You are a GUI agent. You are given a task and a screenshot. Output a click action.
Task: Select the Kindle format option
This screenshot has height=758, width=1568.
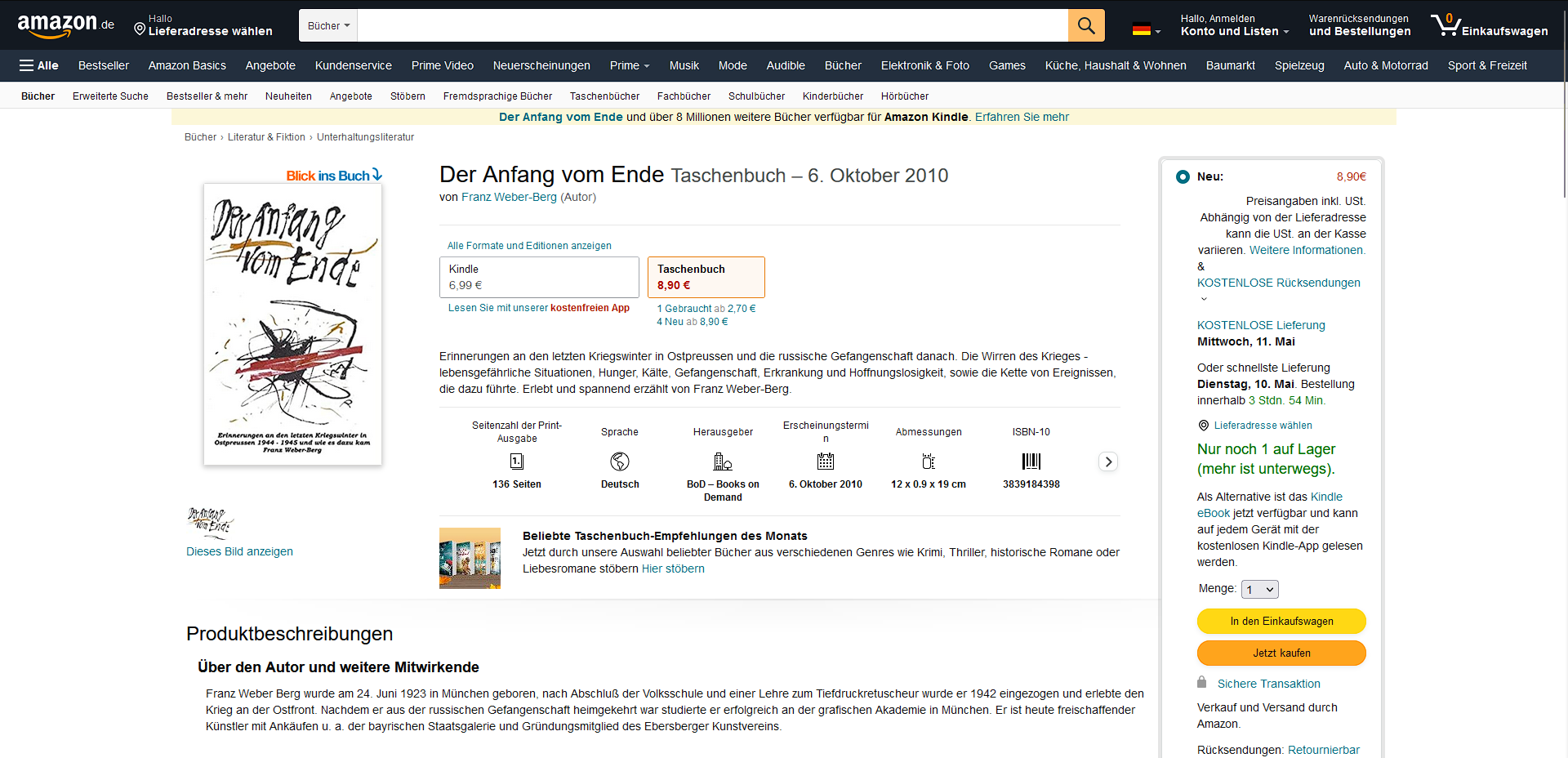click(539, 277)
